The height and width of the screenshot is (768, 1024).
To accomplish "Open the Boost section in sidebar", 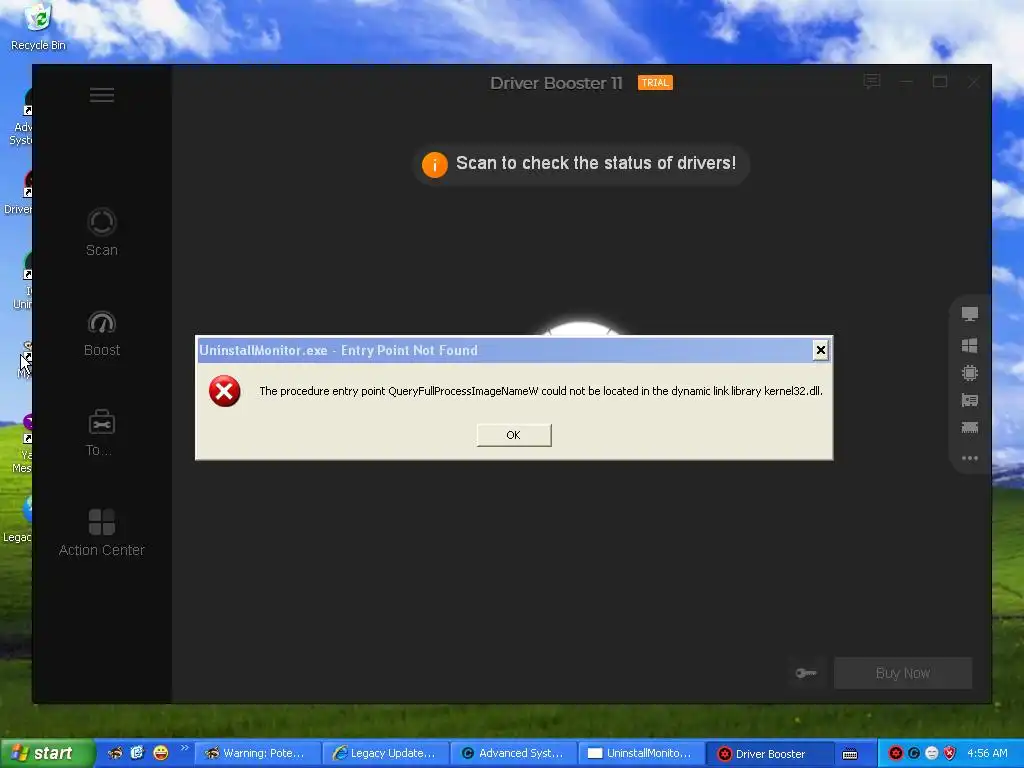I will click(x=102, y=333).
